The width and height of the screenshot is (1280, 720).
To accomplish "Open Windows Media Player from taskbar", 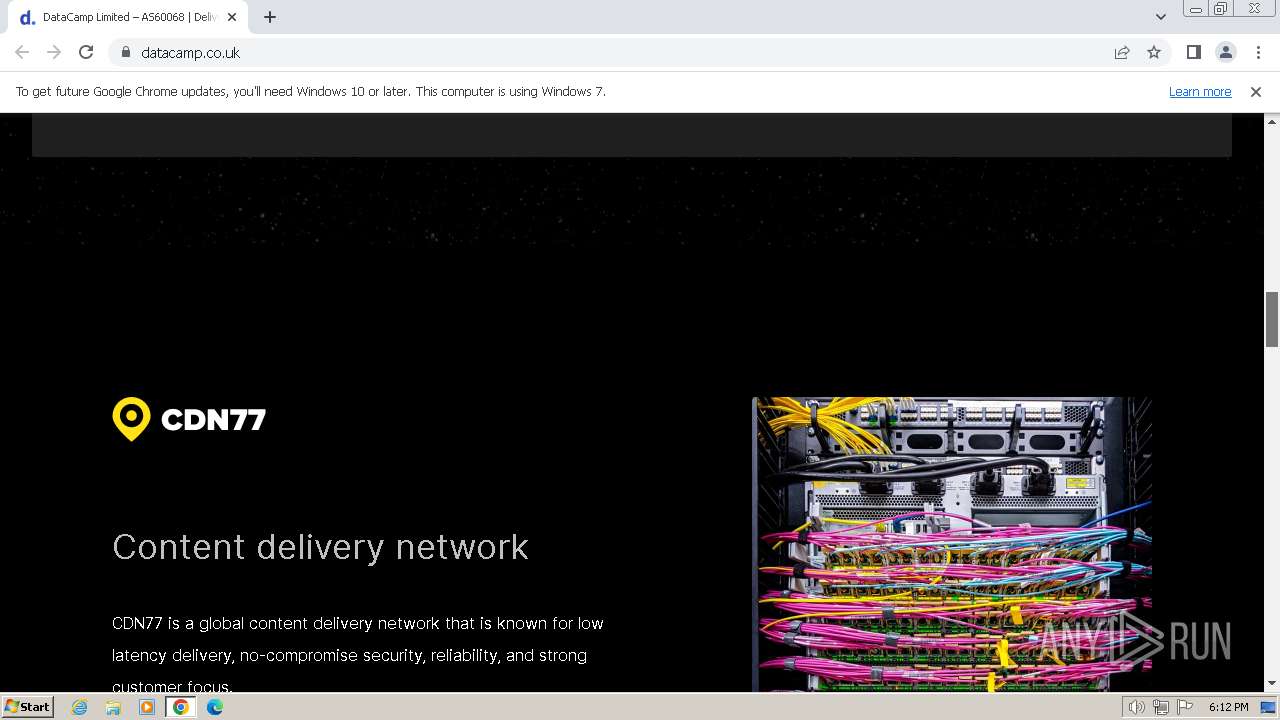I will (x=147, y=707).
